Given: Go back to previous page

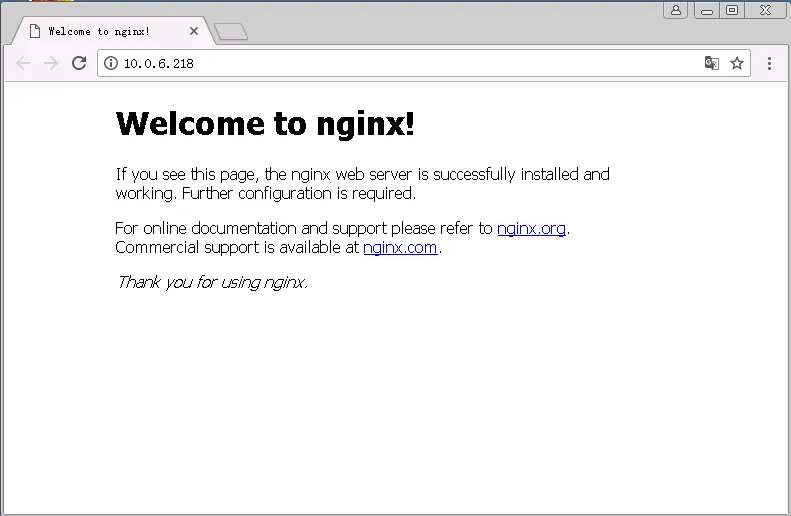Looking at the screenshot, I should click(x=23, y=63).
